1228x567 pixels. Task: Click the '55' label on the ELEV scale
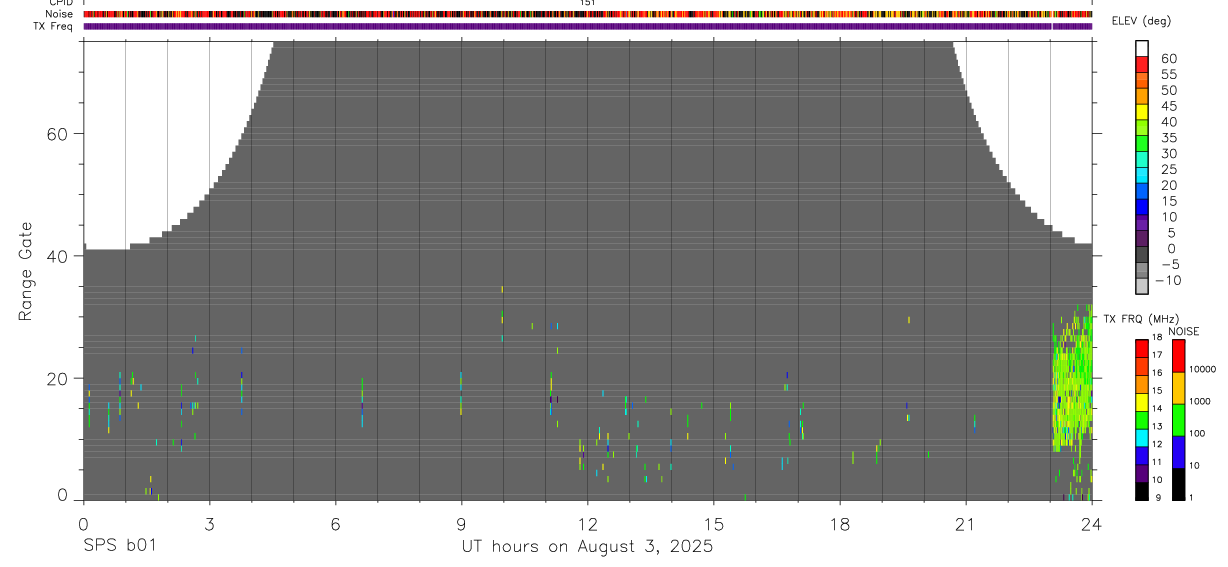[1169, 75]
